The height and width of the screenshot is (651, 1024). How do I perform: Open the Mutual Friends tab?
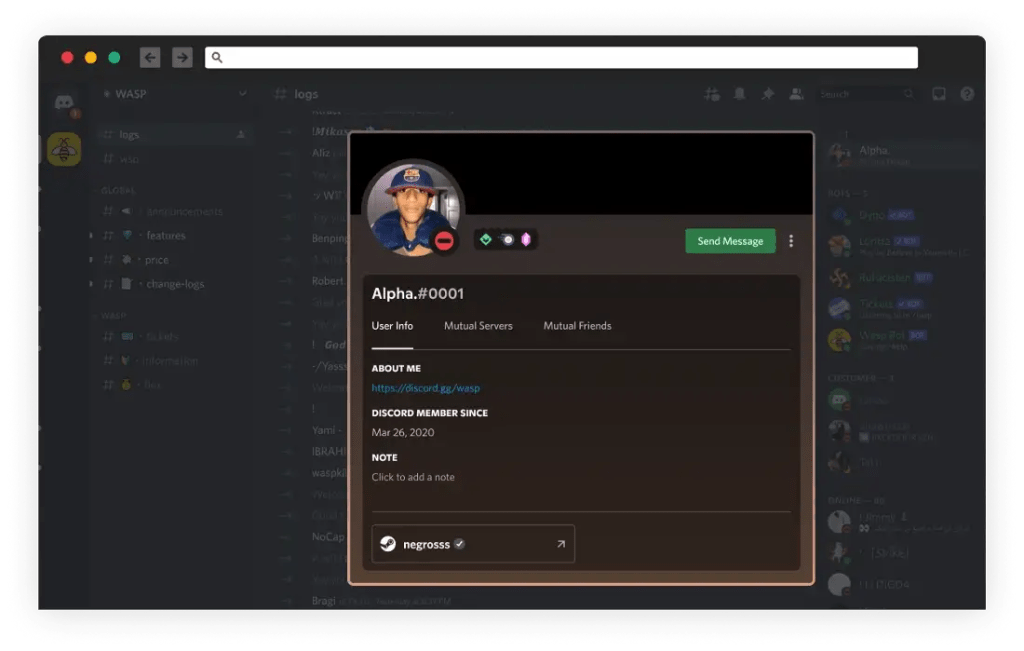(x=576, y=325)
